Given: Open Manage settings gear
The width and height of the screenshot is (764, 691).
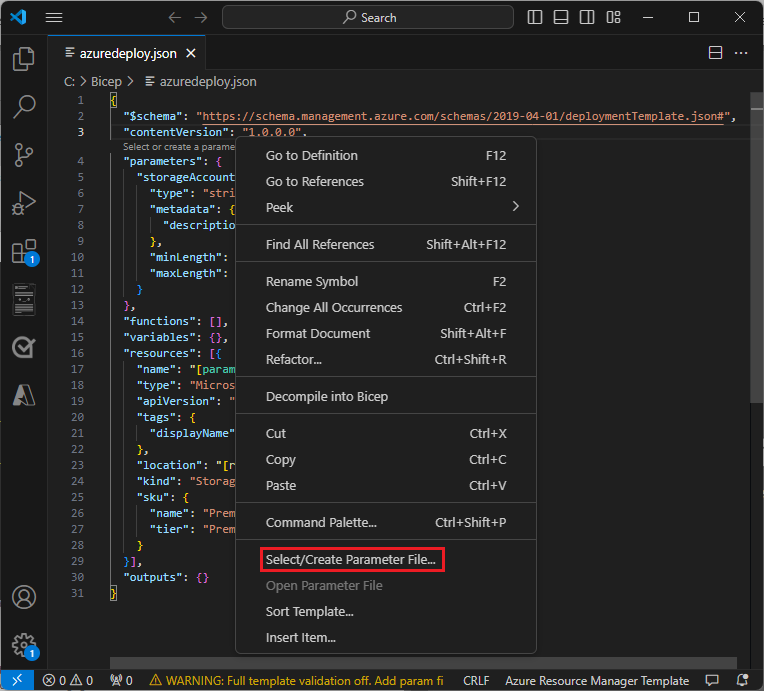Looking at the screenshot, I should (24, 646).
